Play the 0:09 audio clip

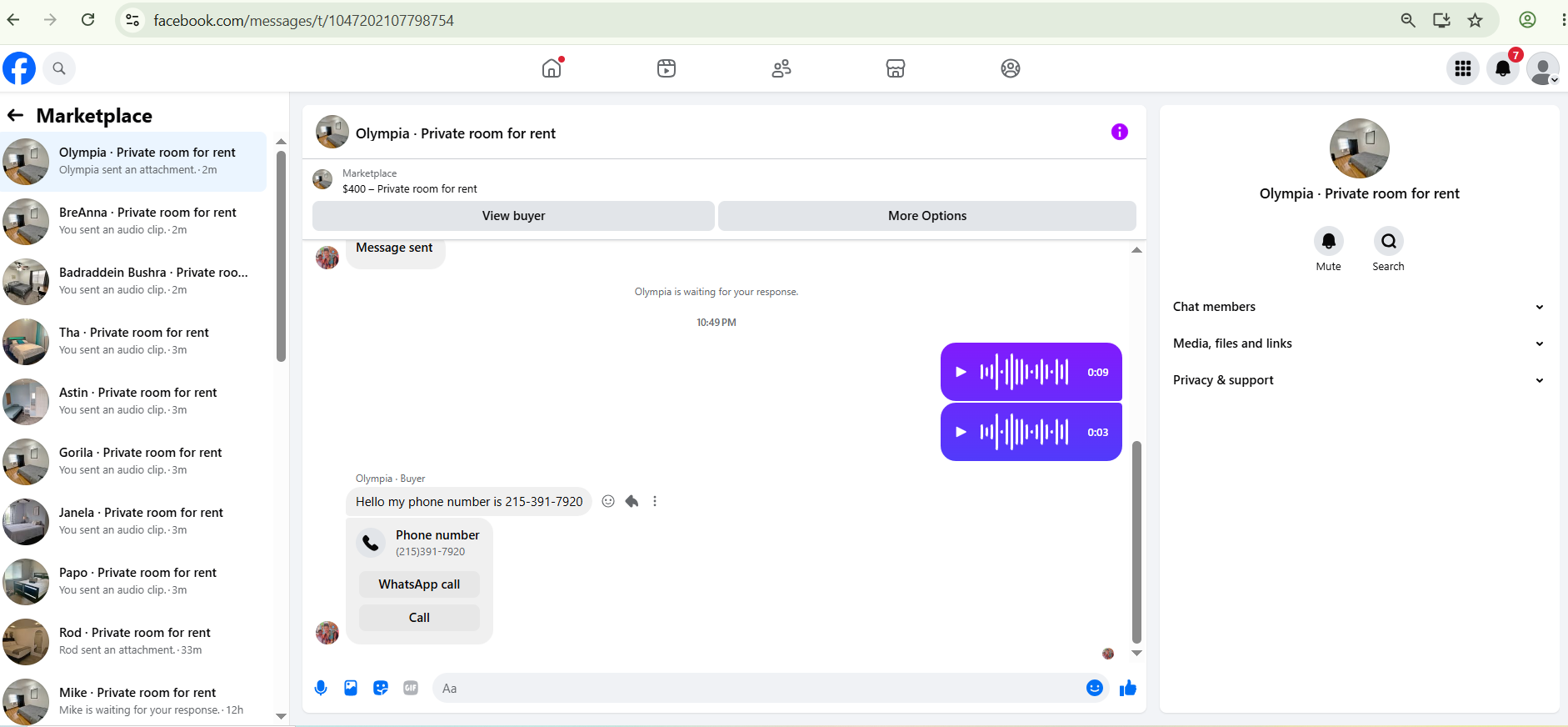961,372
